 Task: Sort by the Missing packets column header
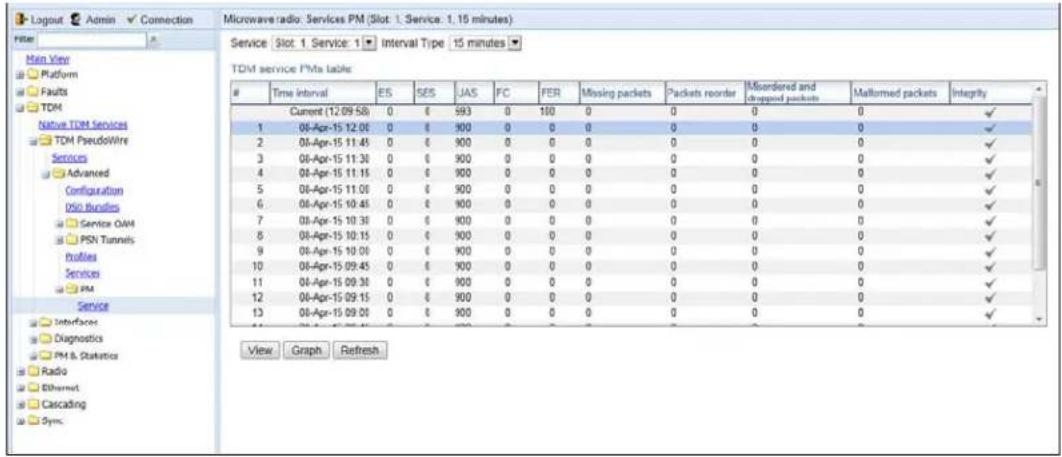622,93
